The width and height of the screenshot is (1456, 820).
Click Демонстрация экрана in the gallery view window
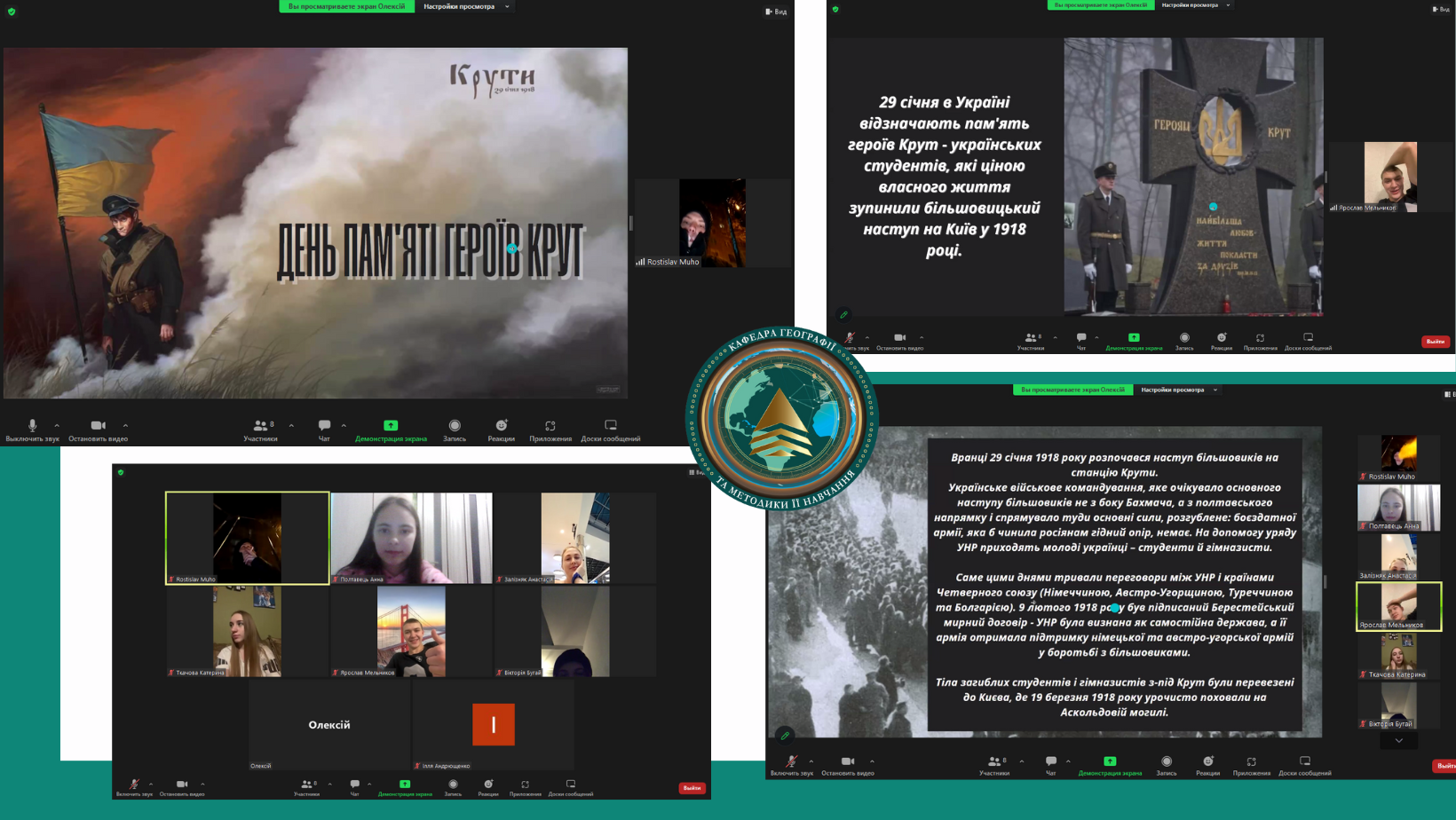click(x=405, y=787)
